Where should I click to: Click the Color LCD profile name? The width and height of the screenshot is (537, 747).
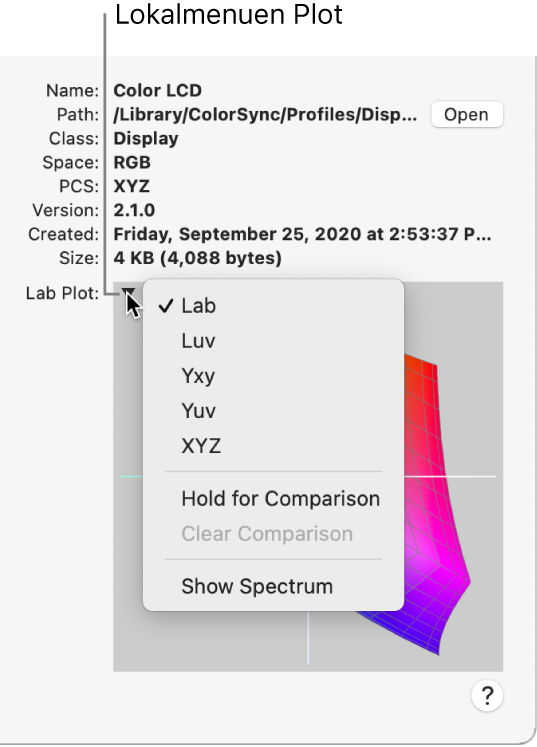157,91
